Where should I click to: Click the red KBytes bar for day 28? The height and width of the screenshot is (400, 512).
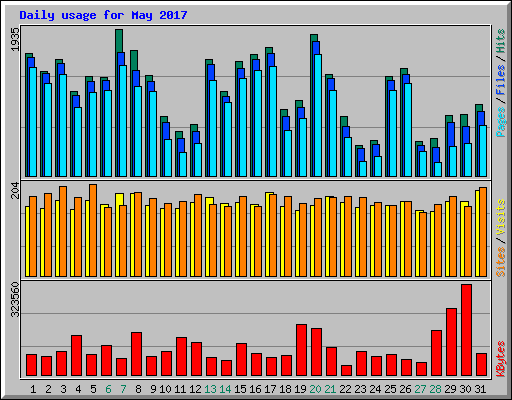coord(436,353)
